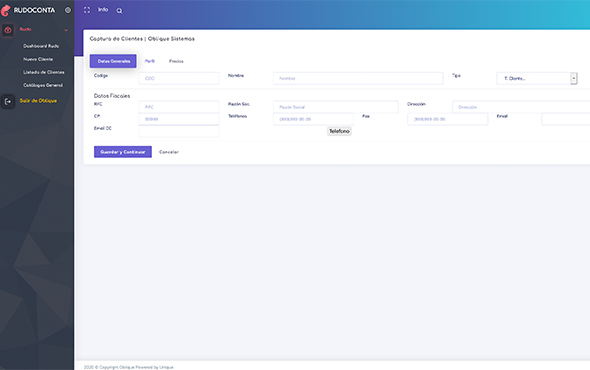Click the Cancelar link

click(169, 152)
